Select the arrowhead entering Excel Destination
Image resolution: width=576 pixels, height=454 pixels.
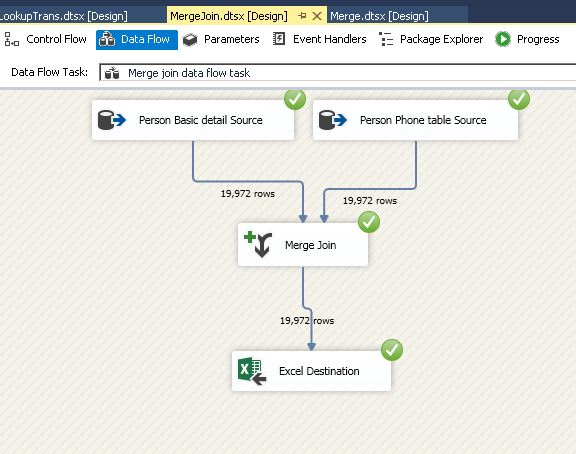pos(312,346)
